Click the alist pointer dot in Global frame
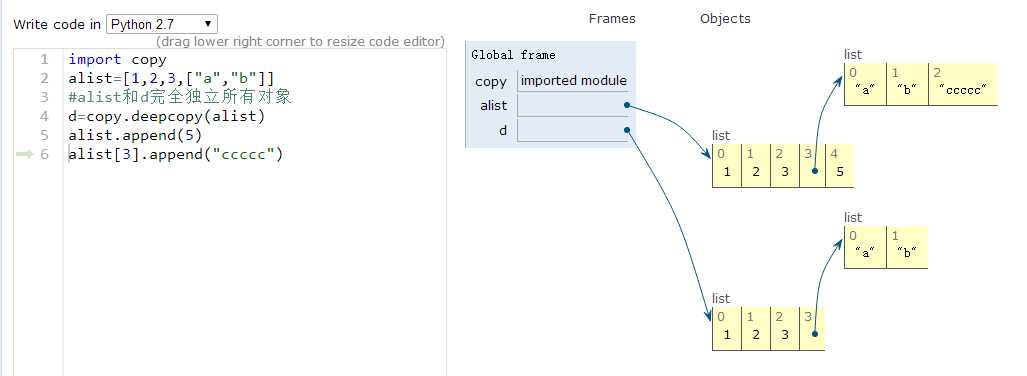Viewport: 1027px width, 376px height. 627,105
